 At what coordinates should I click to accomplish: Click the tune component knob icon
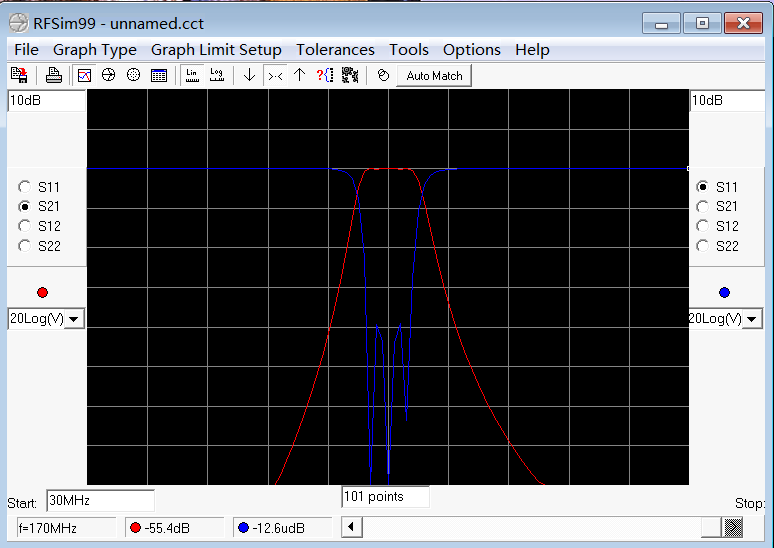383,75
